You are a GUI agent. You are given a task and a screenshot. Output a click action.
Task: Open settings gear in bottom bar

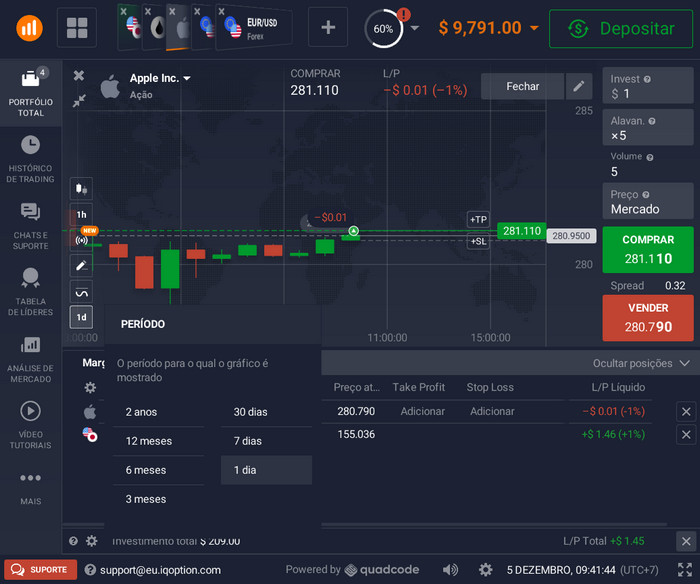pyautogui.click(x=485, y=570)
